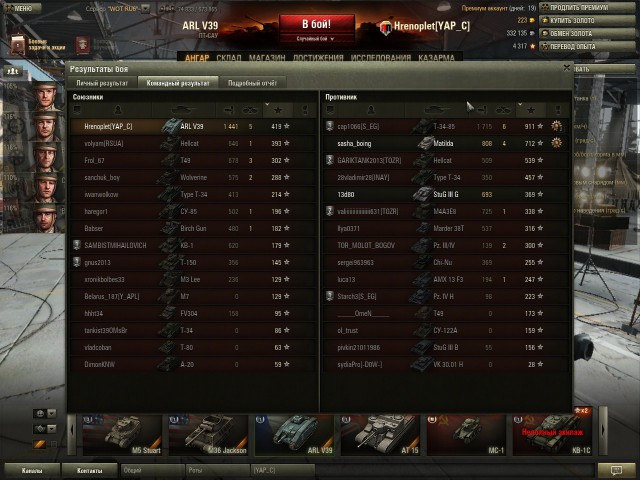Click the red booklet icon beside combat missions

[82, 45]
